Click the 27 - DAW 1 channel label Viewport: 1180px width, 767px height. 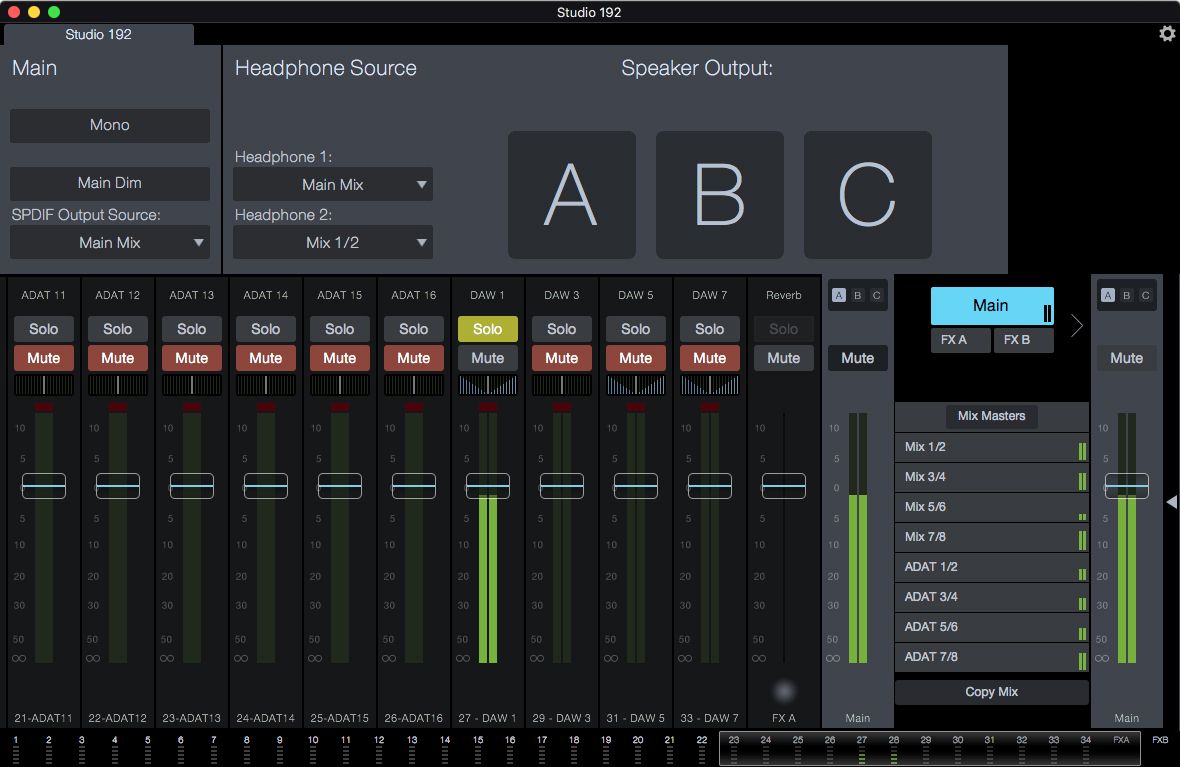point(488,718)
